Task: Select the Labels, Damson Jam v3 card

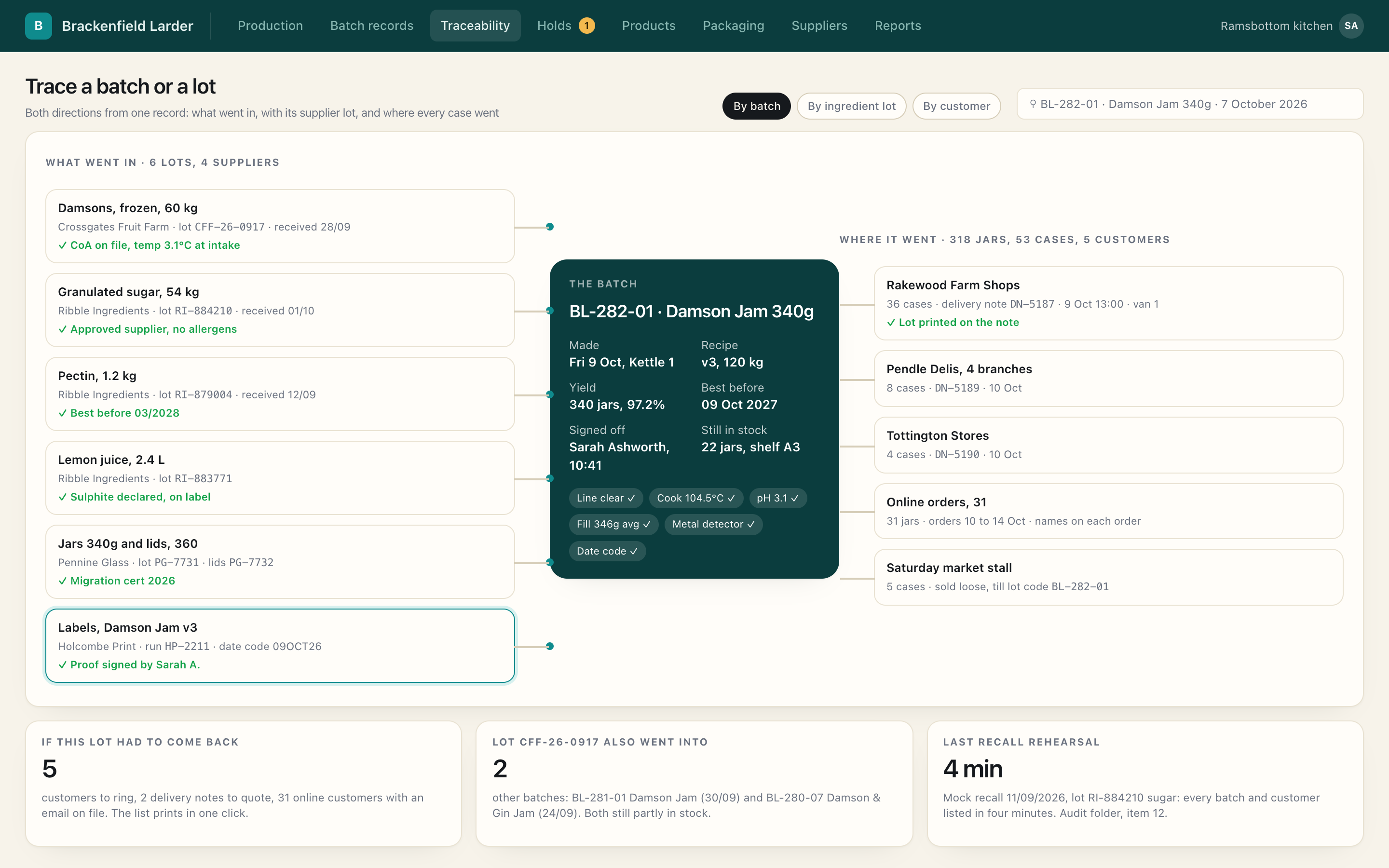Action: pos(280,646)
